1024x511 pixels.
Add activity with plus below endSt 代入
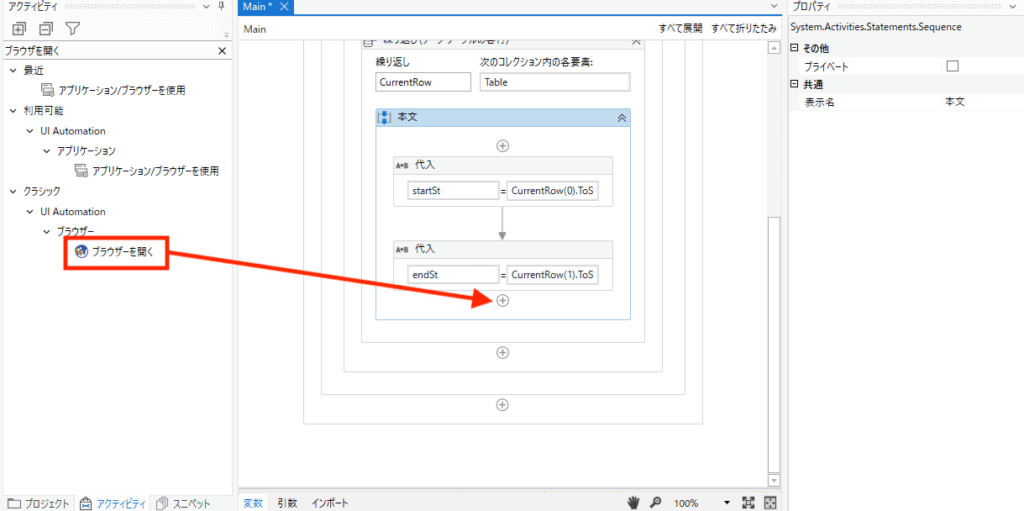[x=503, y=301]
